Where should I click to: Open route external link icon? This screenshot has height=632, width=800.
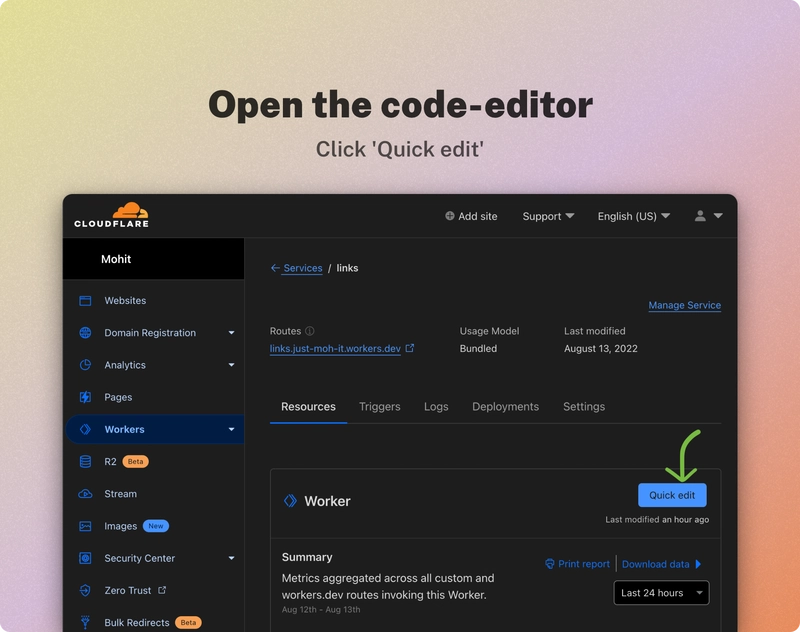[x=410, y=348]
